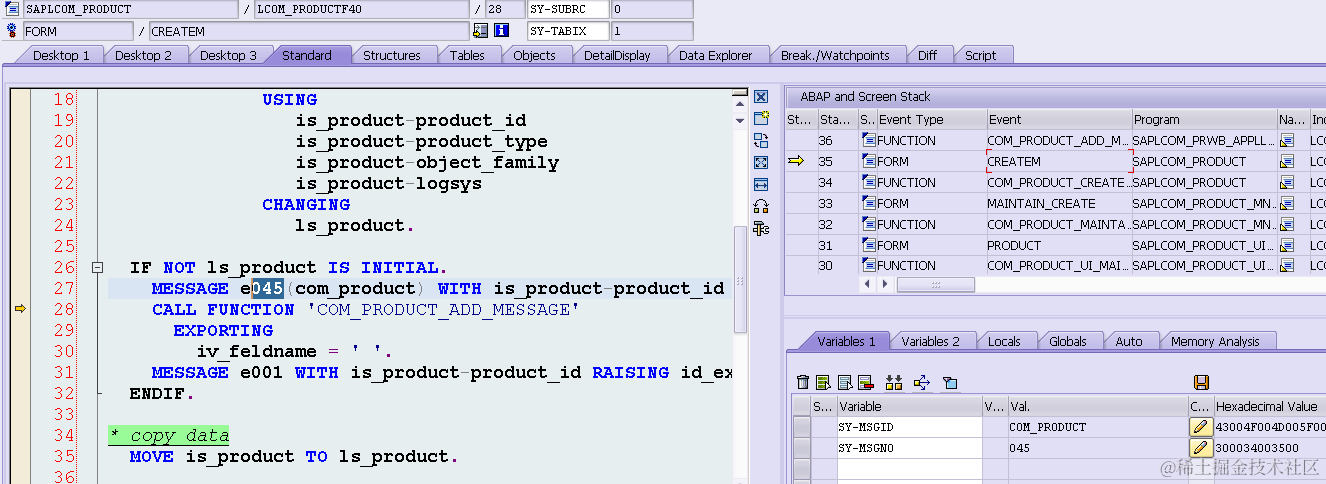Click the full-screen tool icon beside the editor
Image resolution: width=1326 pixels, height=484 pixels.
point(761,162)
